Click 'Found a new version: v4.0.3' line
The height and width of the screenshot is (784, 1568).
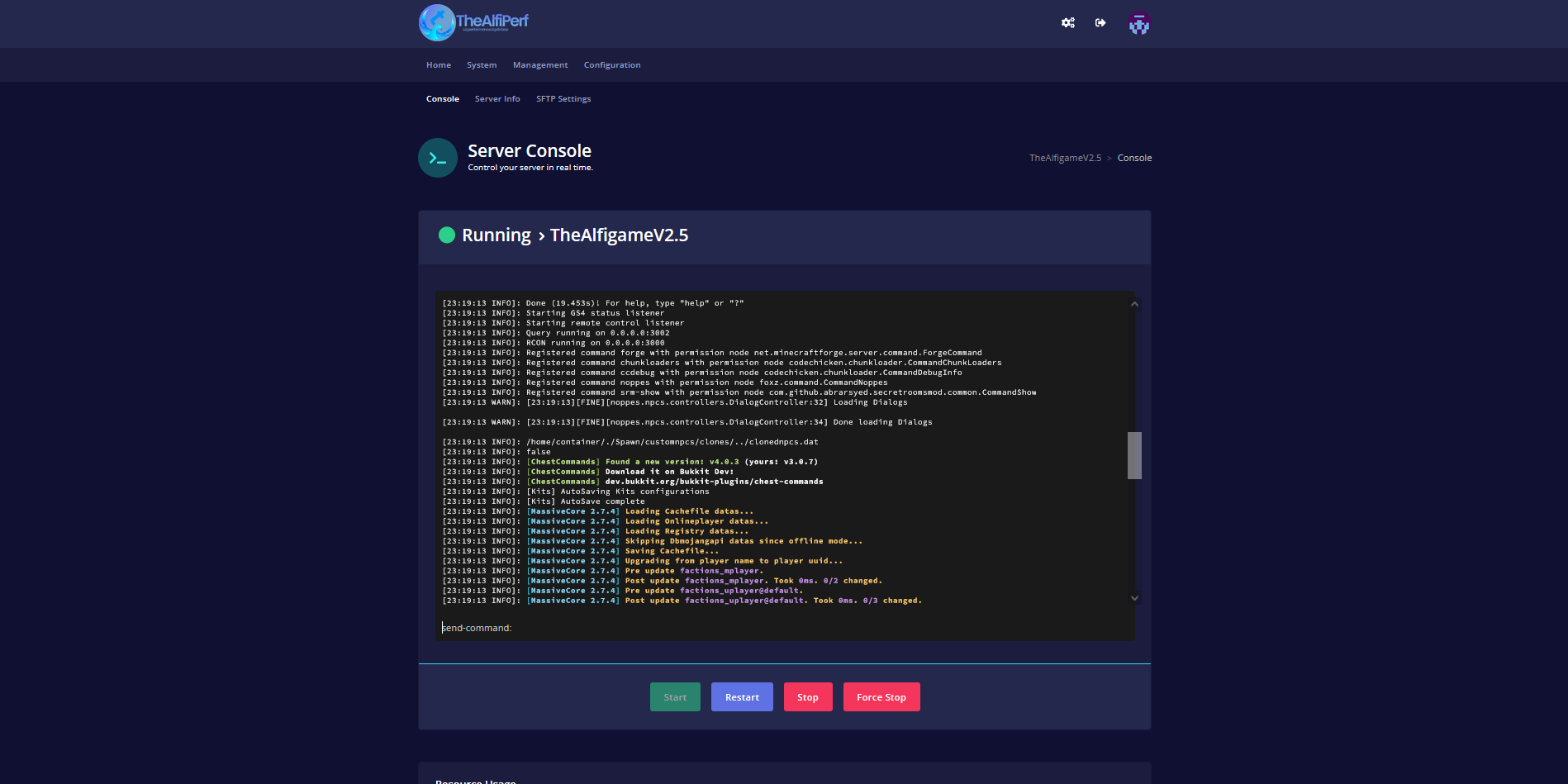630,462
